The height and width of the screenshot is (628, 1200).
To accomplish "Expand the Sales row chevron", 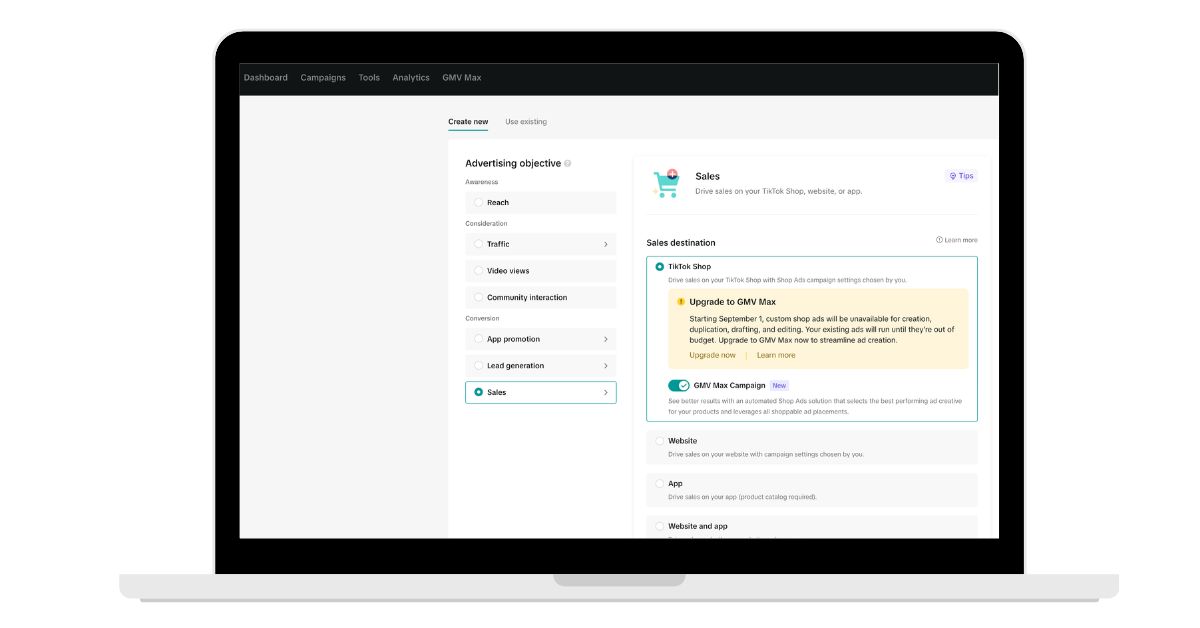I will tap(606, 392).
